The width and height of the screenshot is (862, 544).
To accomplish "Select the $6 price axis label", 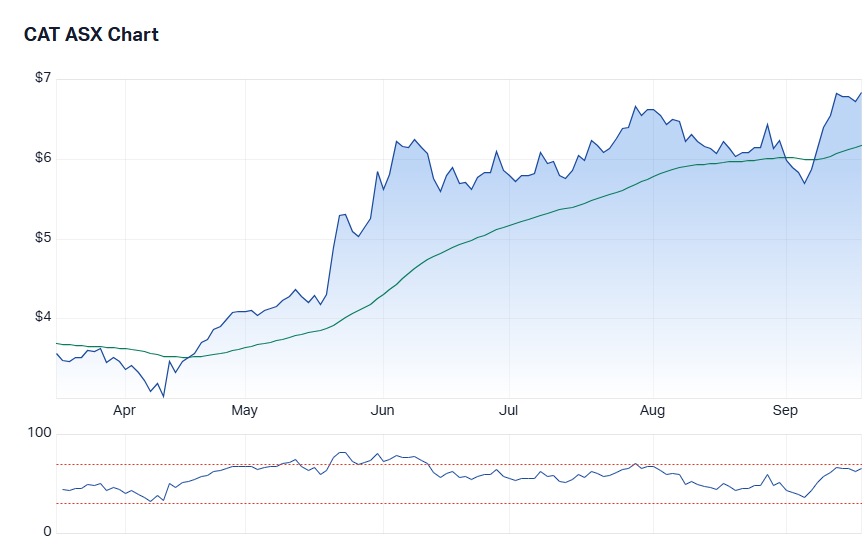I will pos(42,158).
